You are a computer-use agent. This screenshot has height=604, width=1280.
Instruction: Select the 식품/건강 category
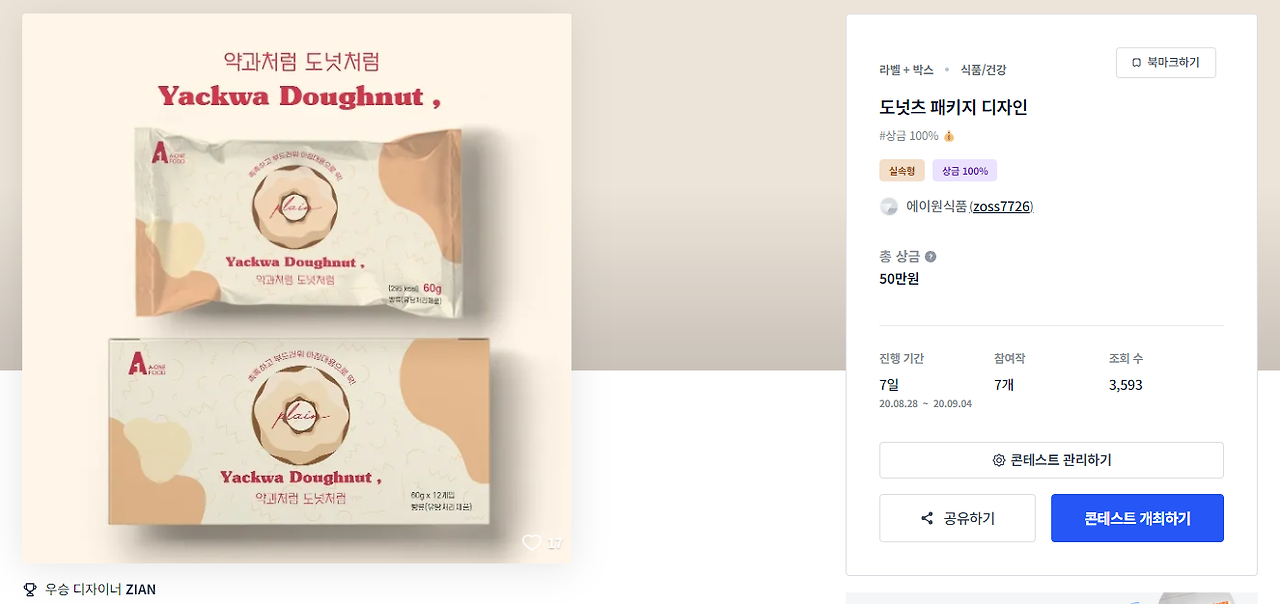pyautogui.click(x=983, y=70)
